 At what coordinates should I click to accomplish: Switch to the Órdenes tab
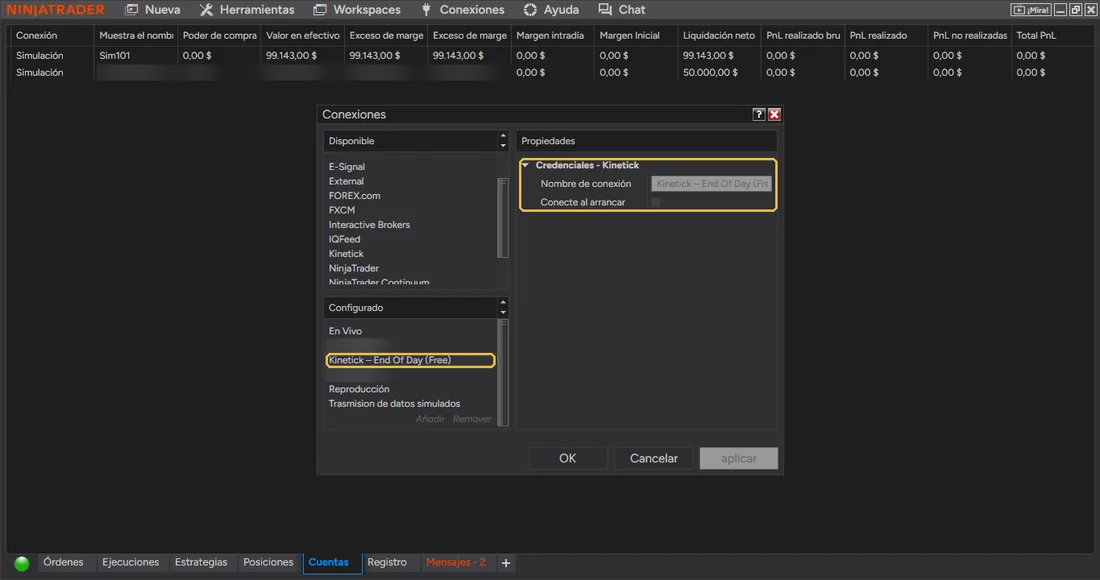[x=63, y=562]
